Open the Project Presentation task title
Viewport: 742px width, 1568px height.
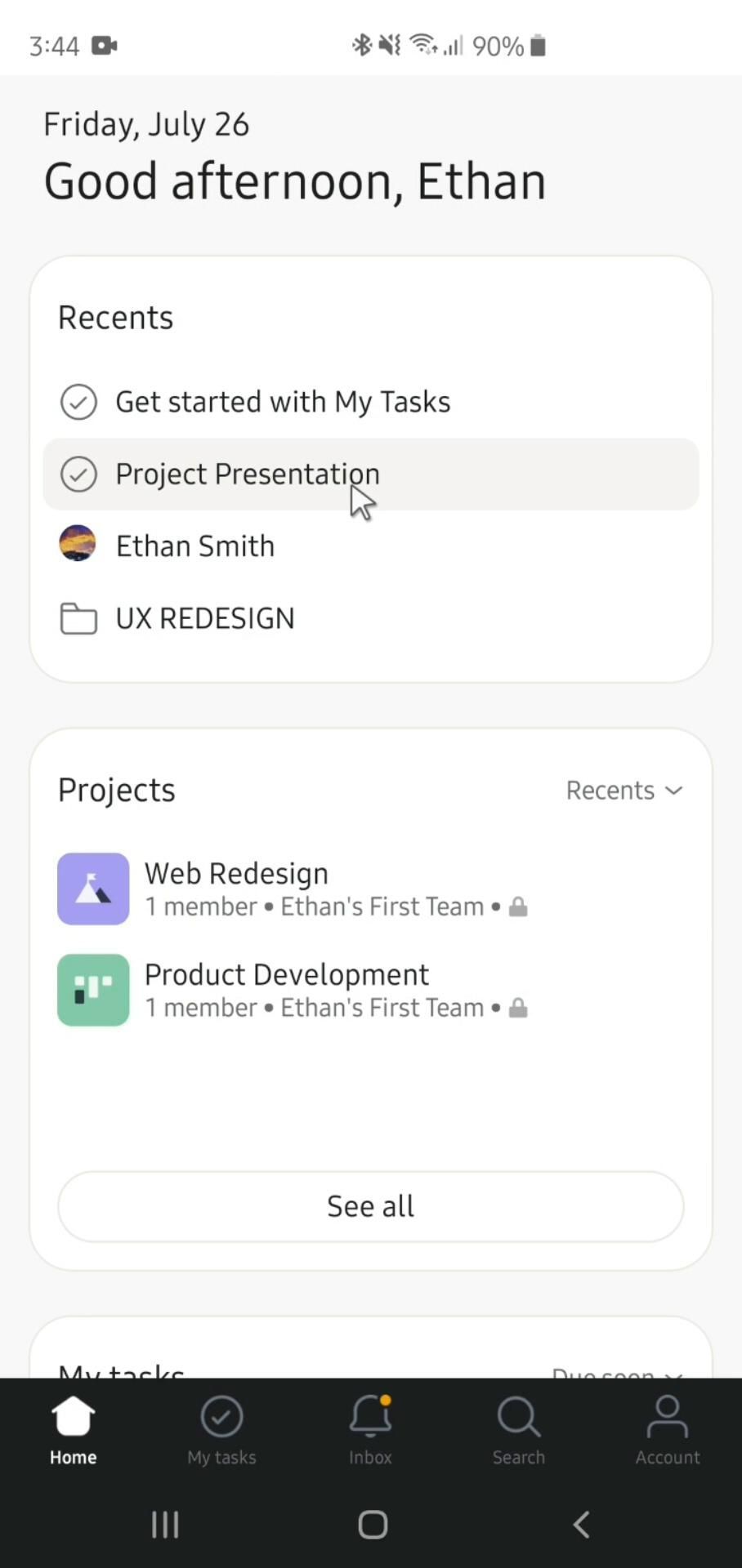point(247,474)
